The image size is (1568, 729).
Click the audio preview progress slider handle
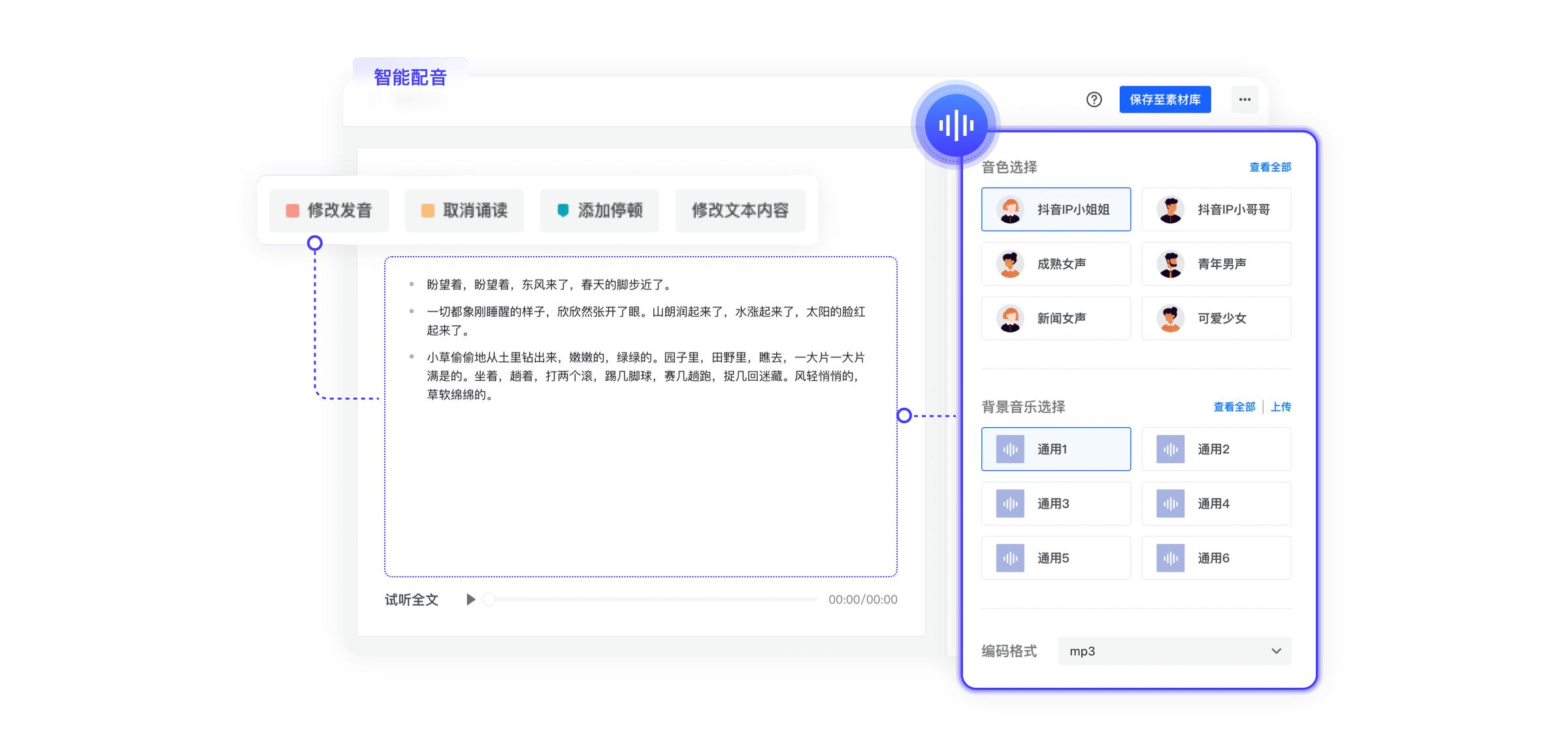(489, 600)
